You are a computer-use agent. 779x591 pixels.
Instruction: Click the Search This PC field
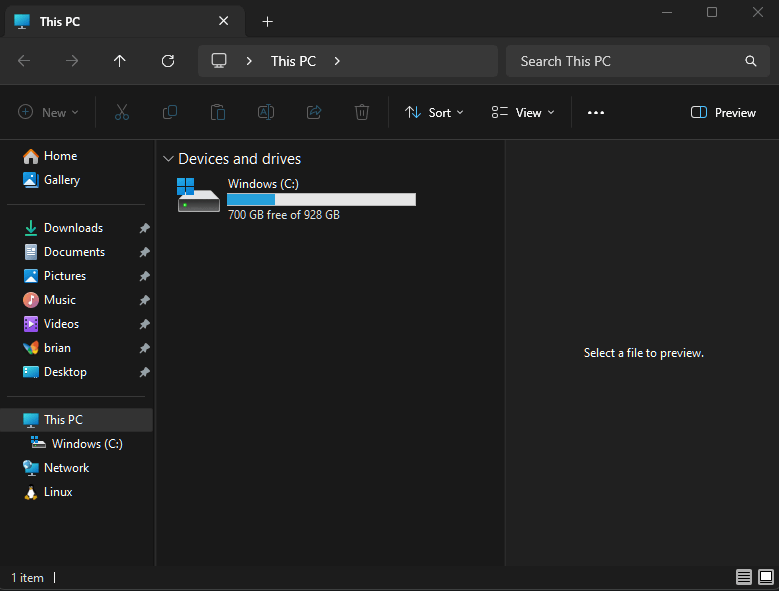click(637, 61)
